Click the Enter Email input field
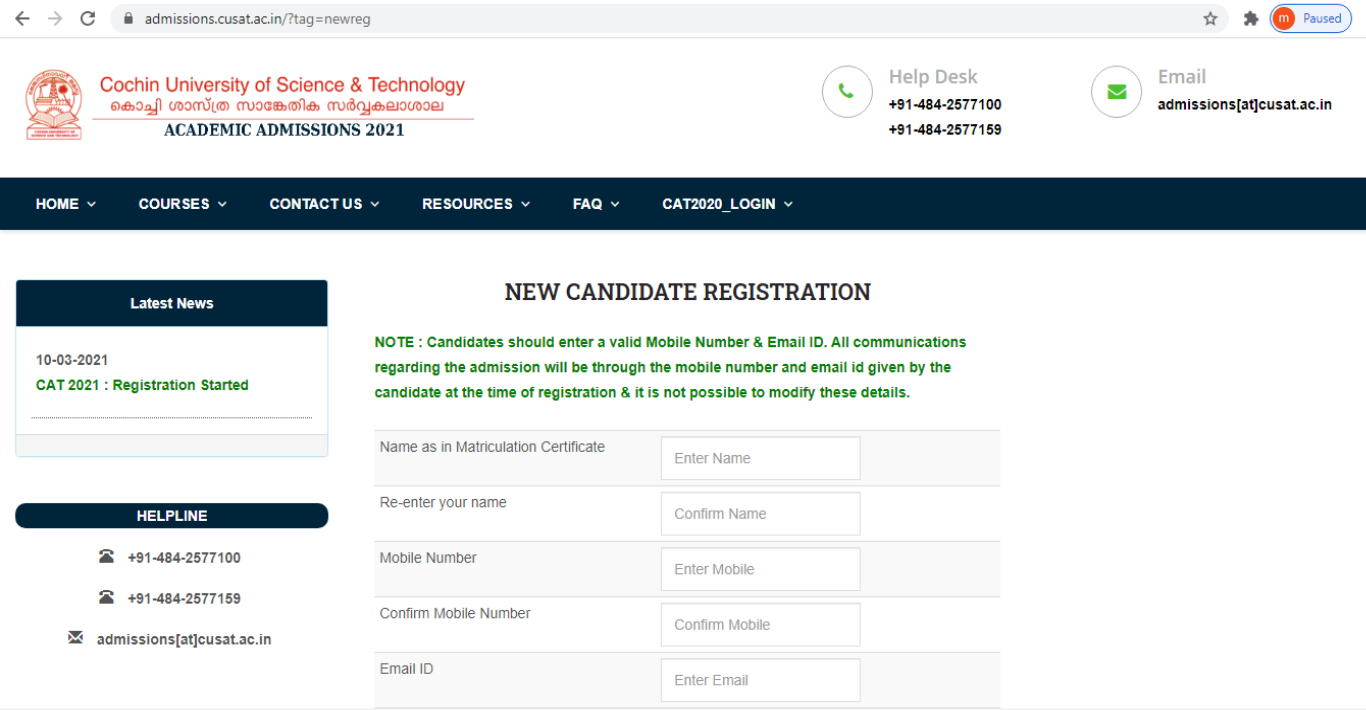This screenshot has width=1366, height=710. 760,680
